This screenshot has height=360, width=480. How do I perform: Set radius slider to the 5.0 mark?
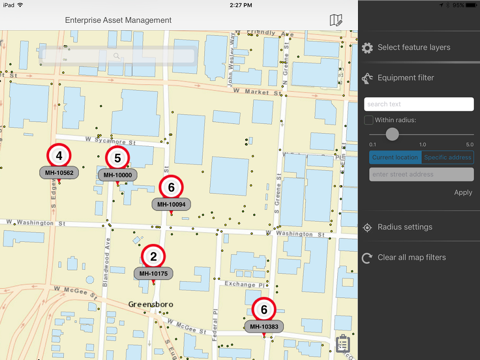[x=471, y=134]
